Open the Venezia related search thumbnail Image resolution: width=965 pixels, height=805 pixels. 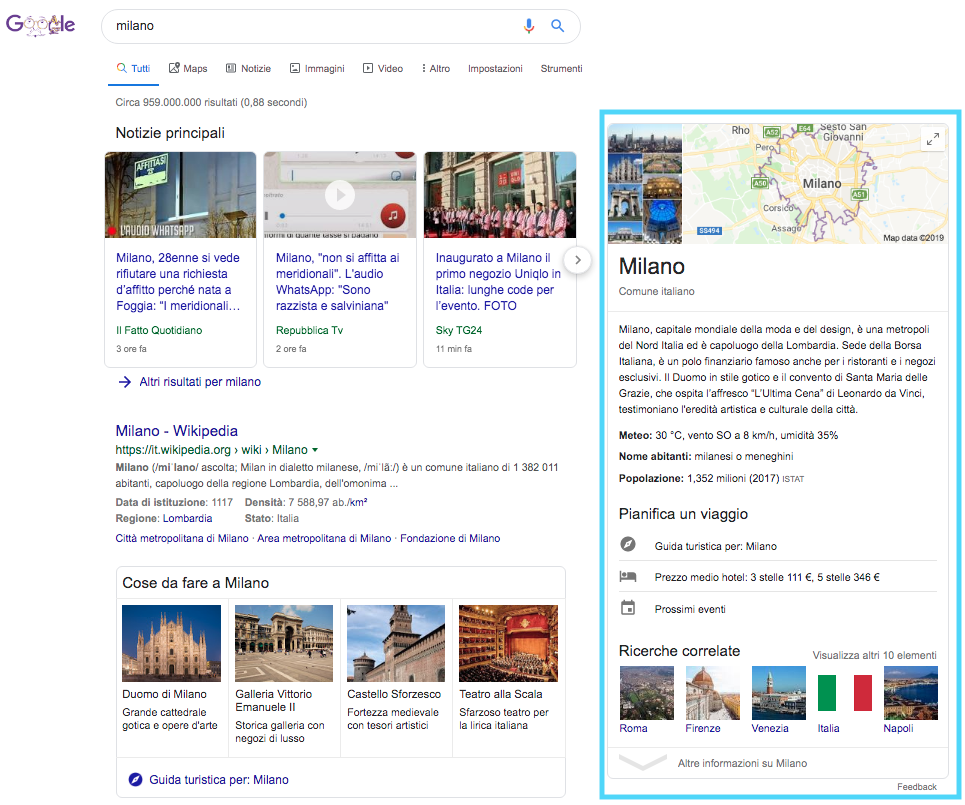coord(779,693)
